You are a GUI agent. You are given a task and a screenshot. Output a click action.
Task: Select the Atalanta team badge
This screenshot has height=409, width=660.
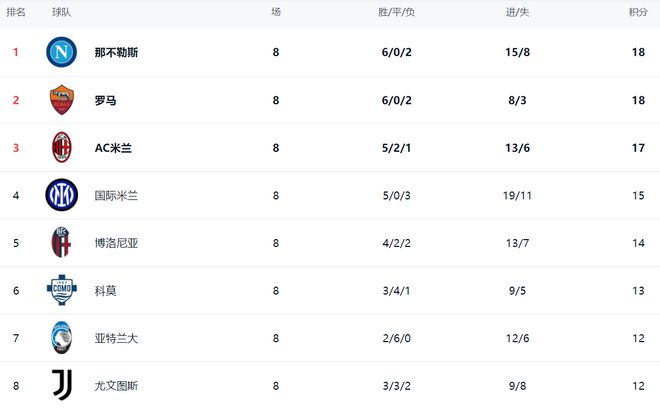point(62,338)
